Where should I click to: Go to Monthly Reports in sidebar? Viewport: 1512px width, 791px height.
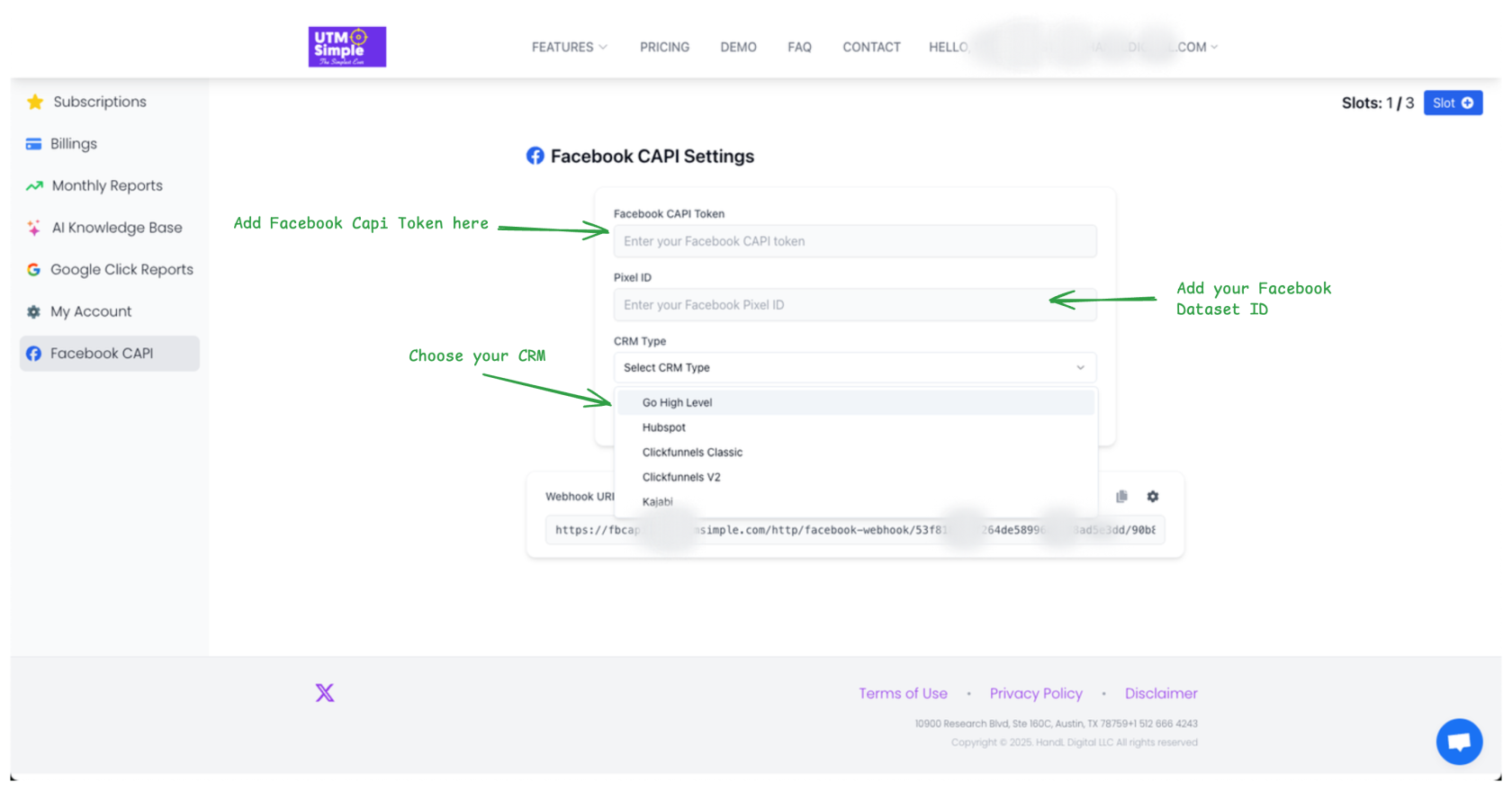(107, 186)
